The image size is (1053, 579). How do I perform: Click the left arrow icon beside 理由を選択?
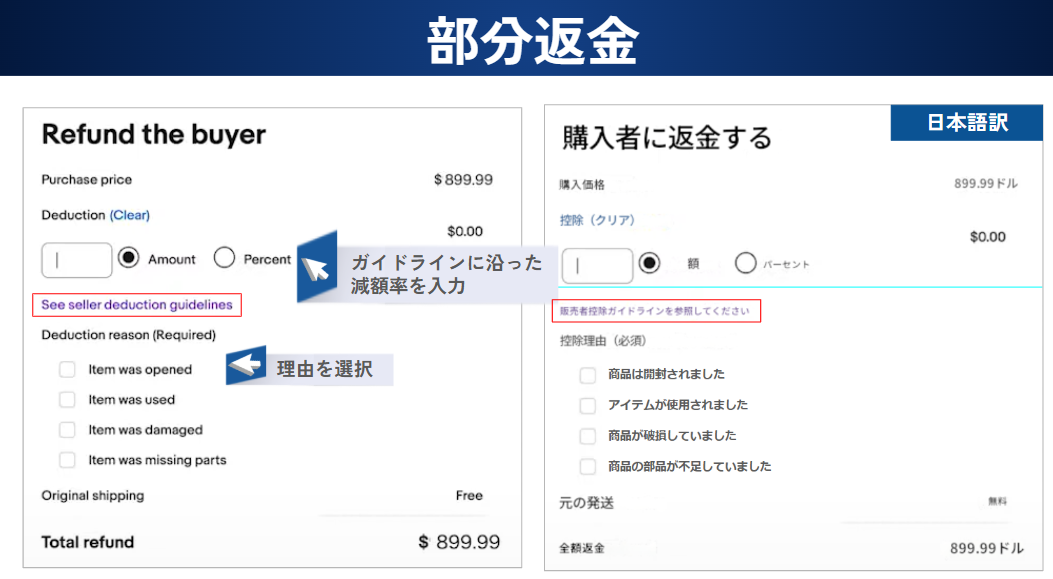(245, 368)
